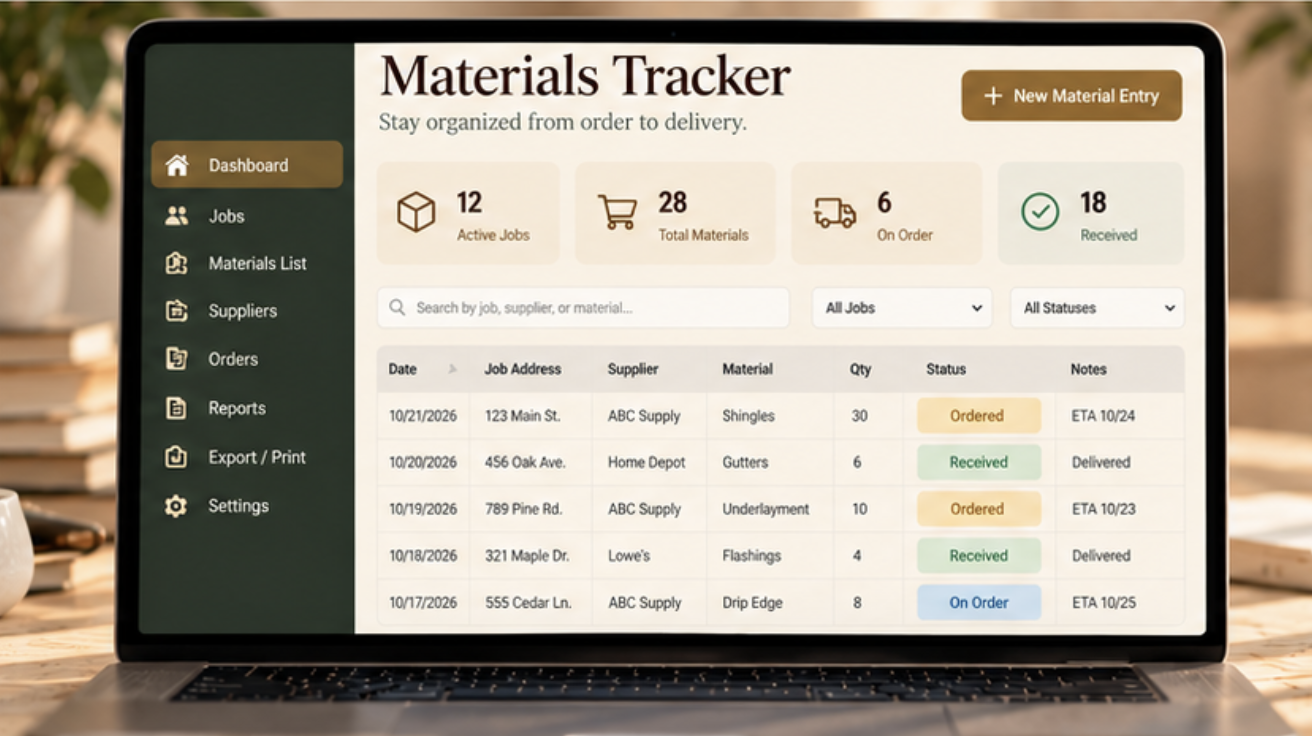Click the "456 Oak Ave." address cell
Screen dimensions: 1312x736
[525, 462]
